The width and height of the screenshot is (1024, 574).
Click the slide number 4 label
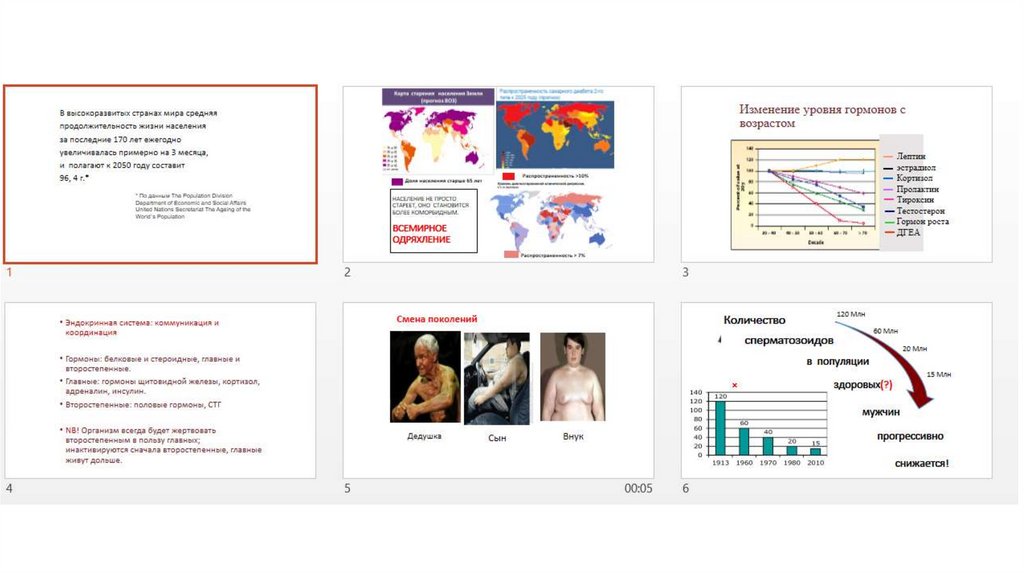9,488
